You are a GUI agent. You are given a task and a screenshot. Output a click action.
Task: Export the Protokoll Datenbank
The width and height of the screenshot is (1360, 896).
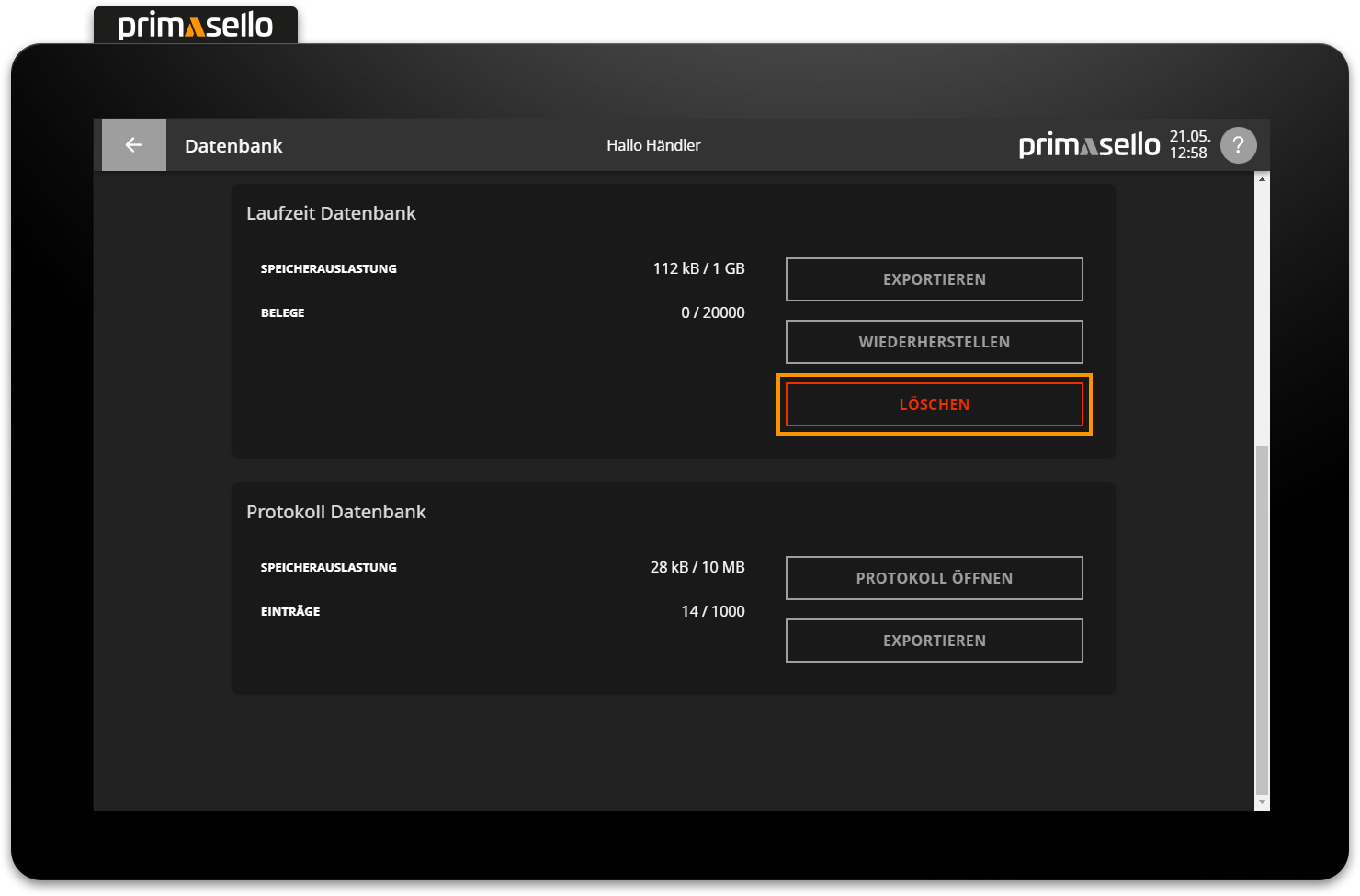coord(934,641)
